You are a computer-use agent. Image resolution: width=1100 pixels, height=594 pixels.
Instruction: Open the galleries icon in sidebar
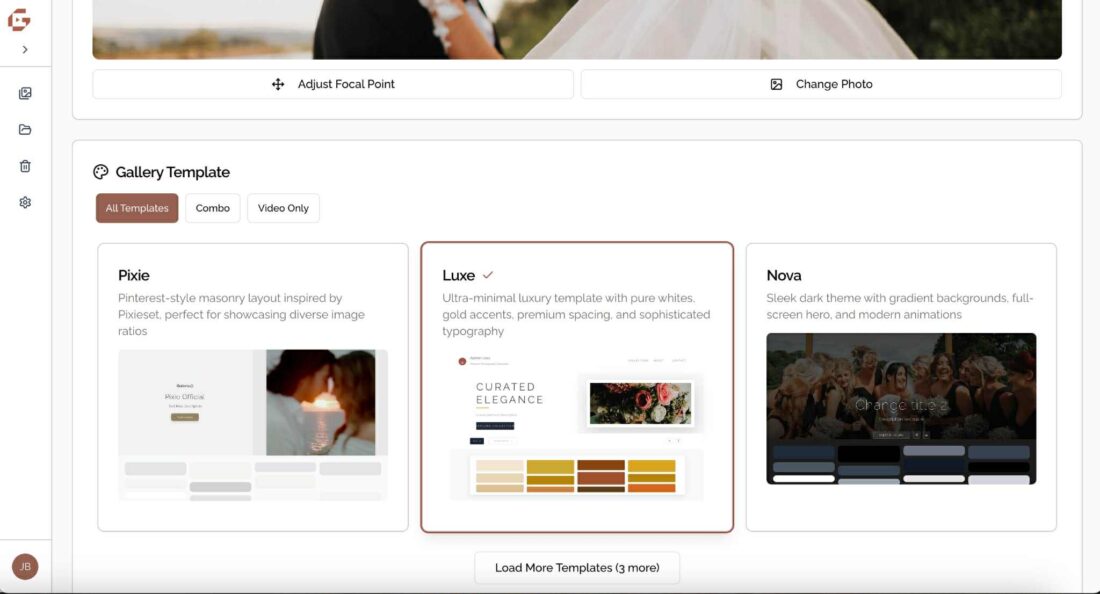pyautogui.click(x=25, y=94)
